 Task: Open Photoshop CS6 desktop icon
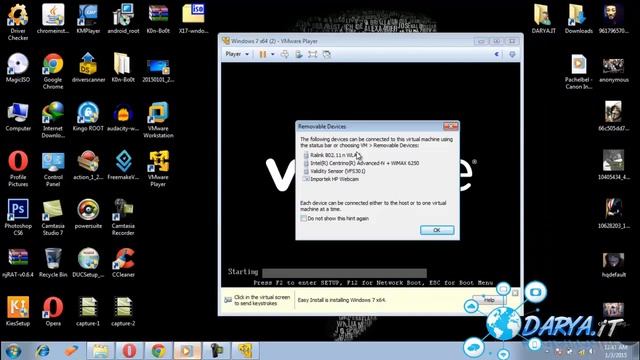(18, 218)
